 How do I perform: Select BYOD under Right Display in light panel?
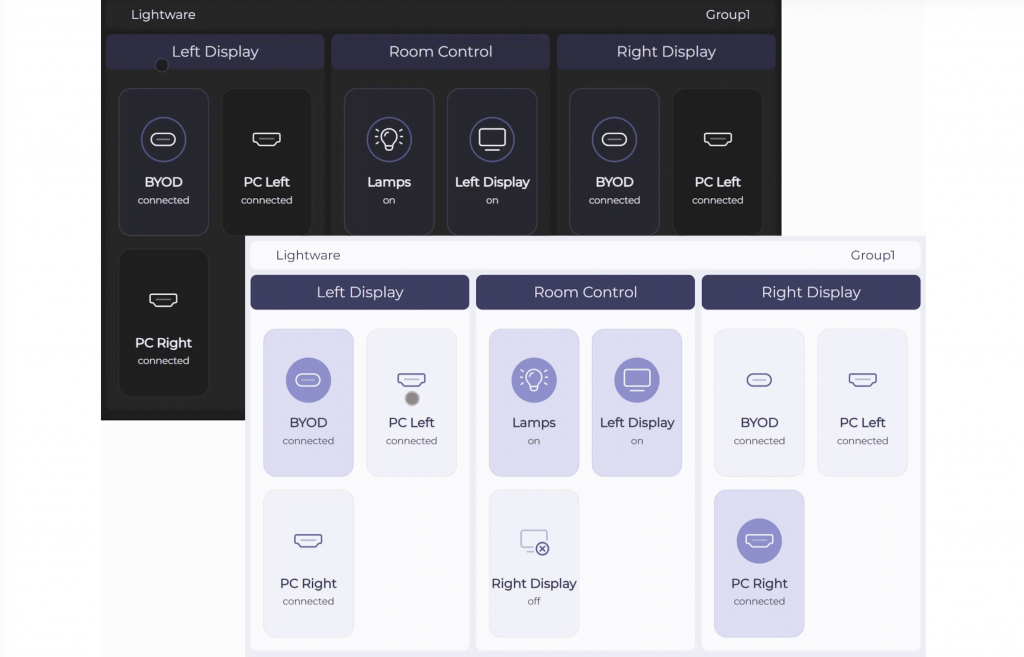759,402
